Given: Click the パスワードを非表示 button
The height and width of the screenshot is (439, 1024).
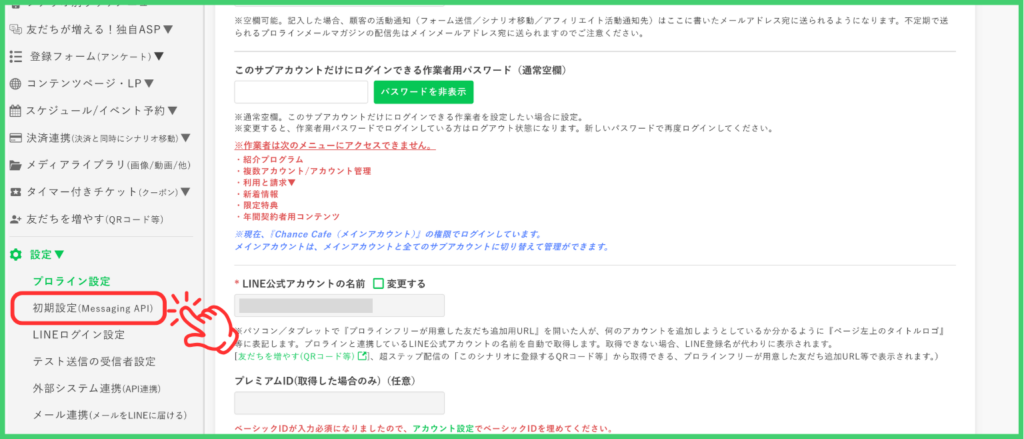Looking at the screenshot, I should [423, 92].
